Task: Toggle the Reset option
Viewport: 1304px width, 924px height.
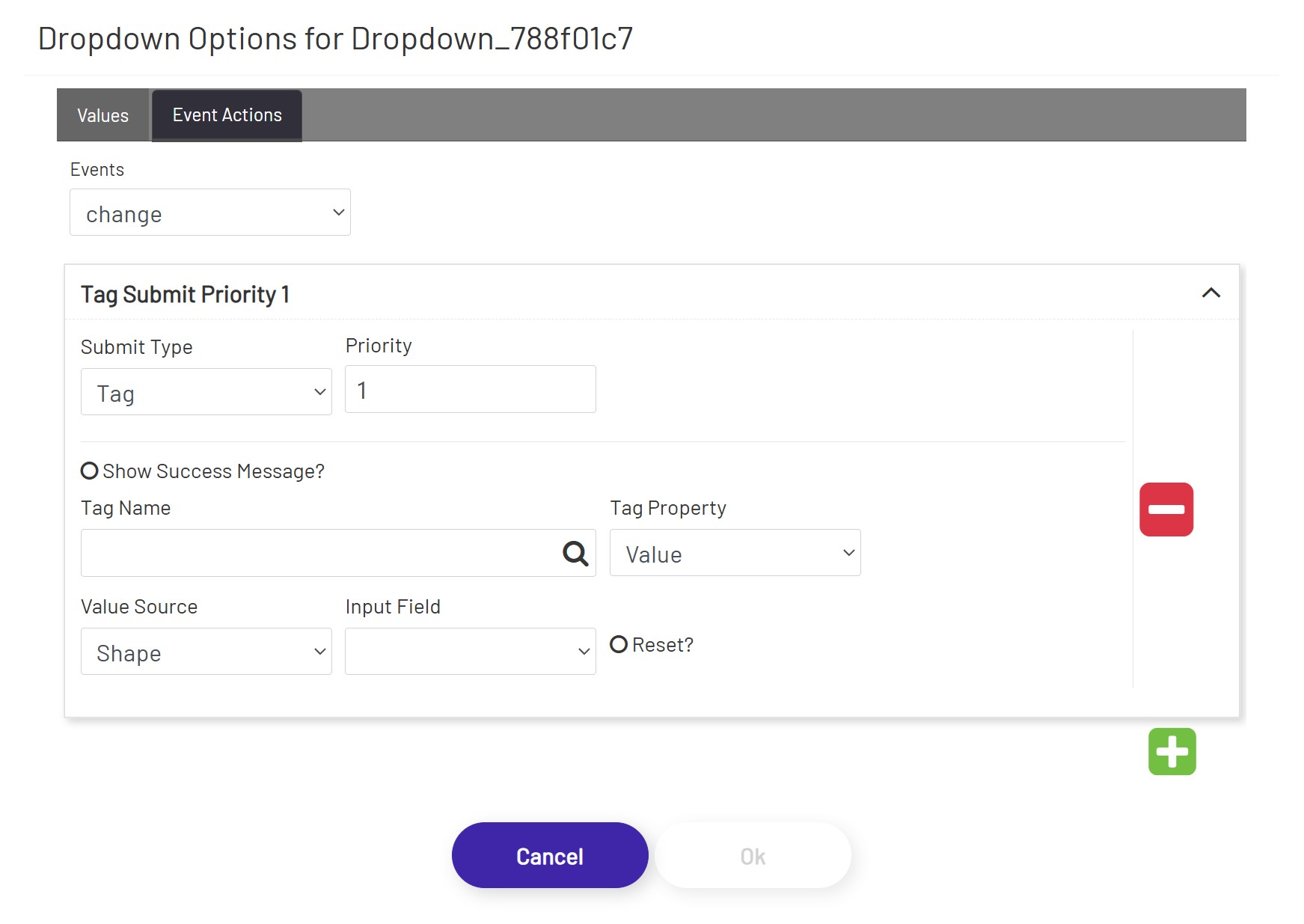Action: click(x=619, y=644)
